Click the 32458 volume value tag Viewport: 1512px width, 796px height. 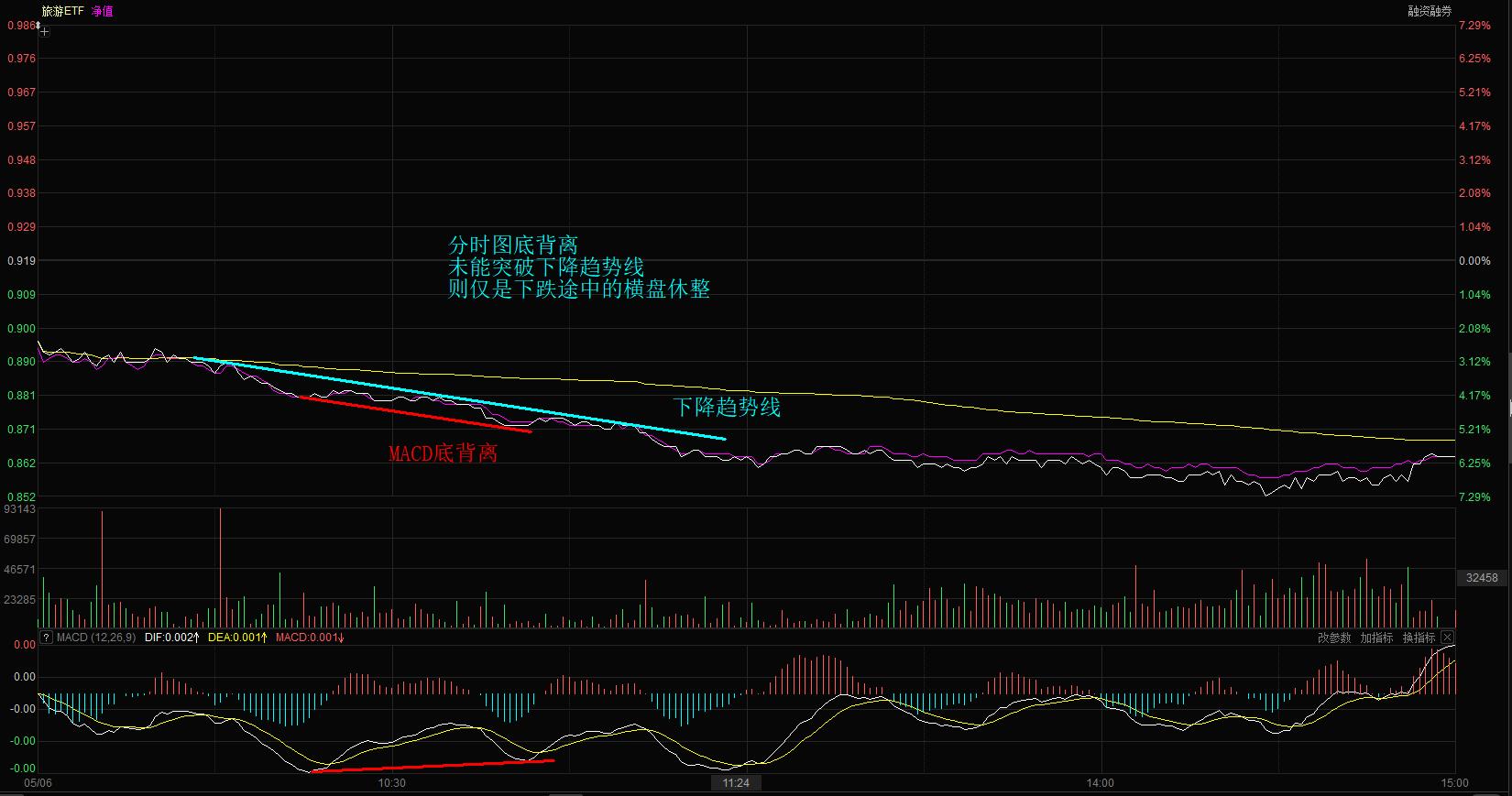pos(1482,578)
